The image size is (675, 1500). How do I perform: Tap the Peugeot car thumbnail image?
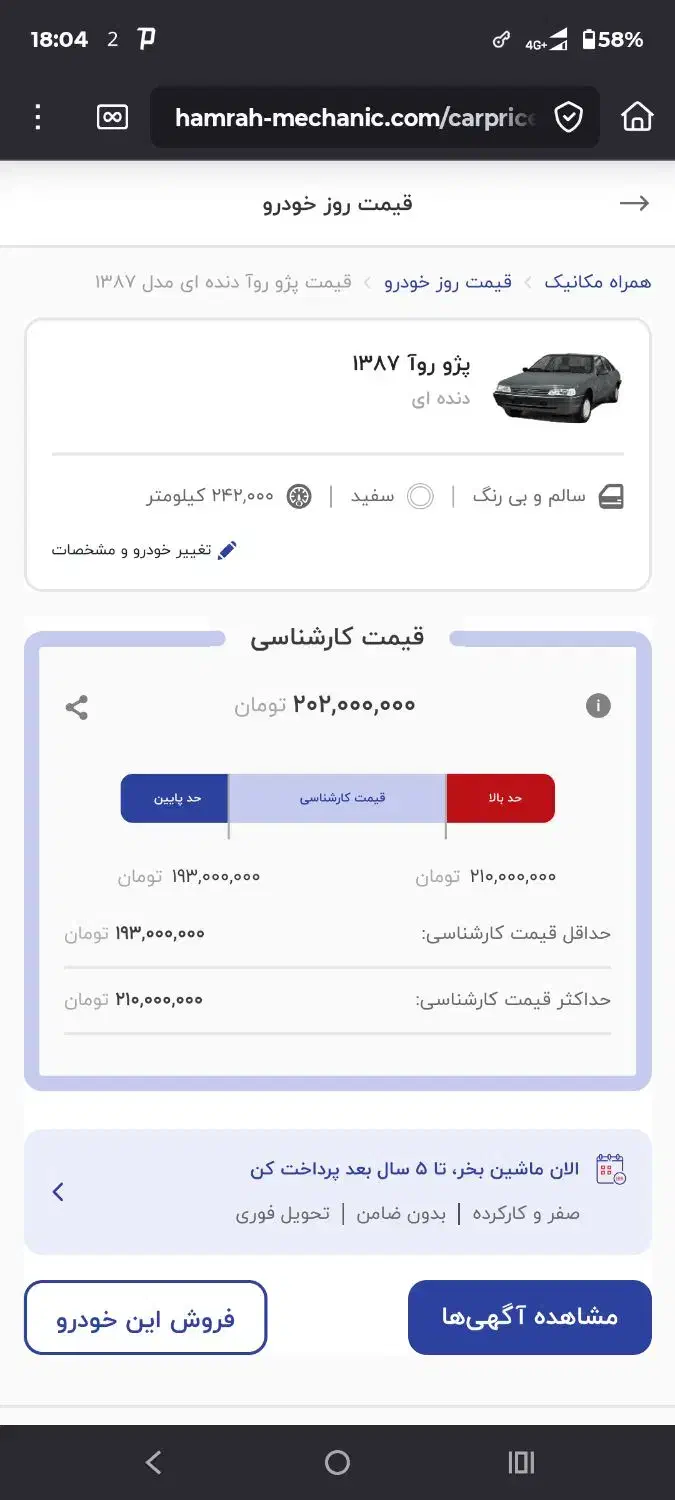(557, 387)
